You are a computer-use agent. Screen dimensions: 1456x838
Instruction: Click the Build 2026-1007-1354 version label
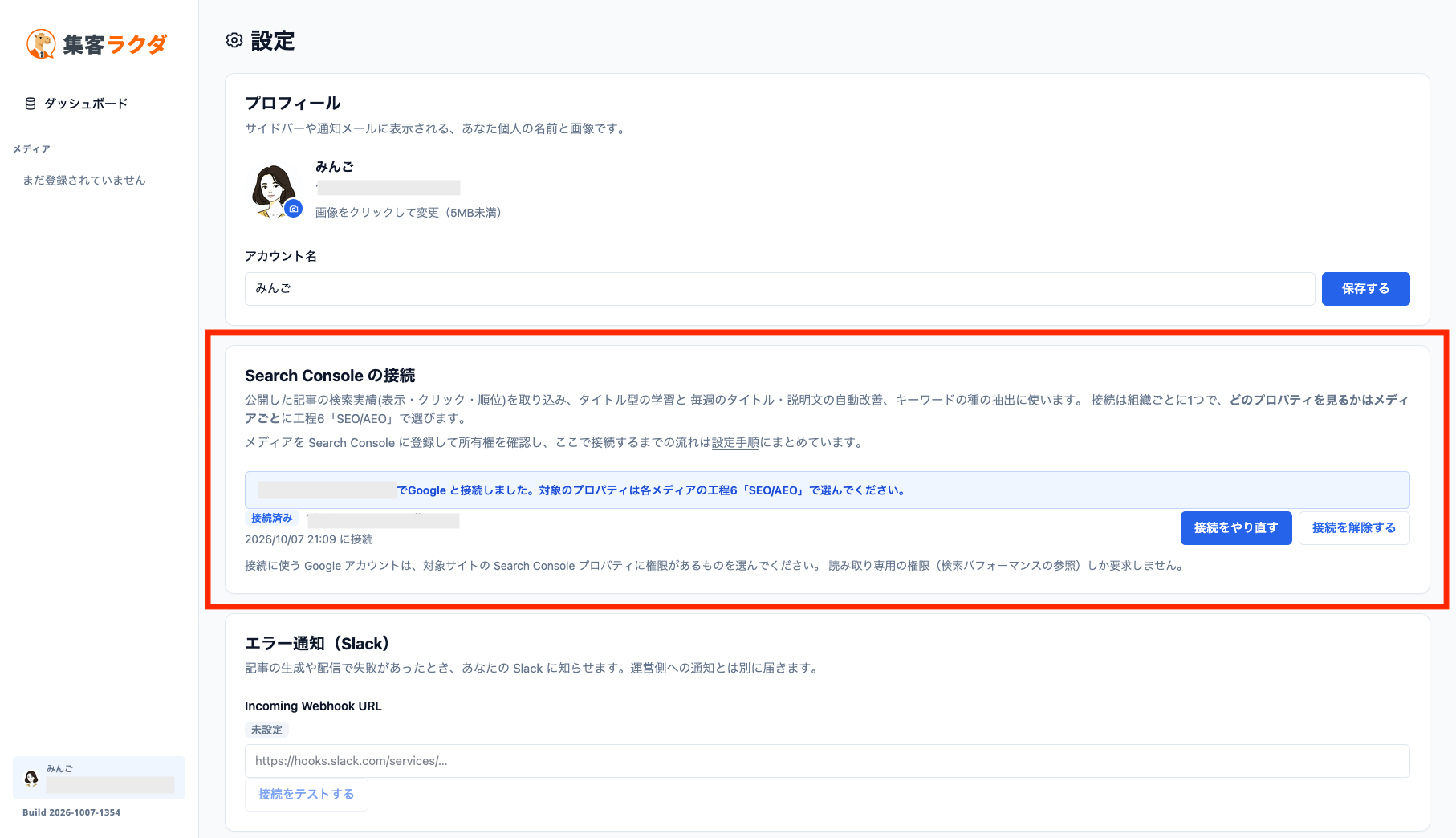[71, 812]
